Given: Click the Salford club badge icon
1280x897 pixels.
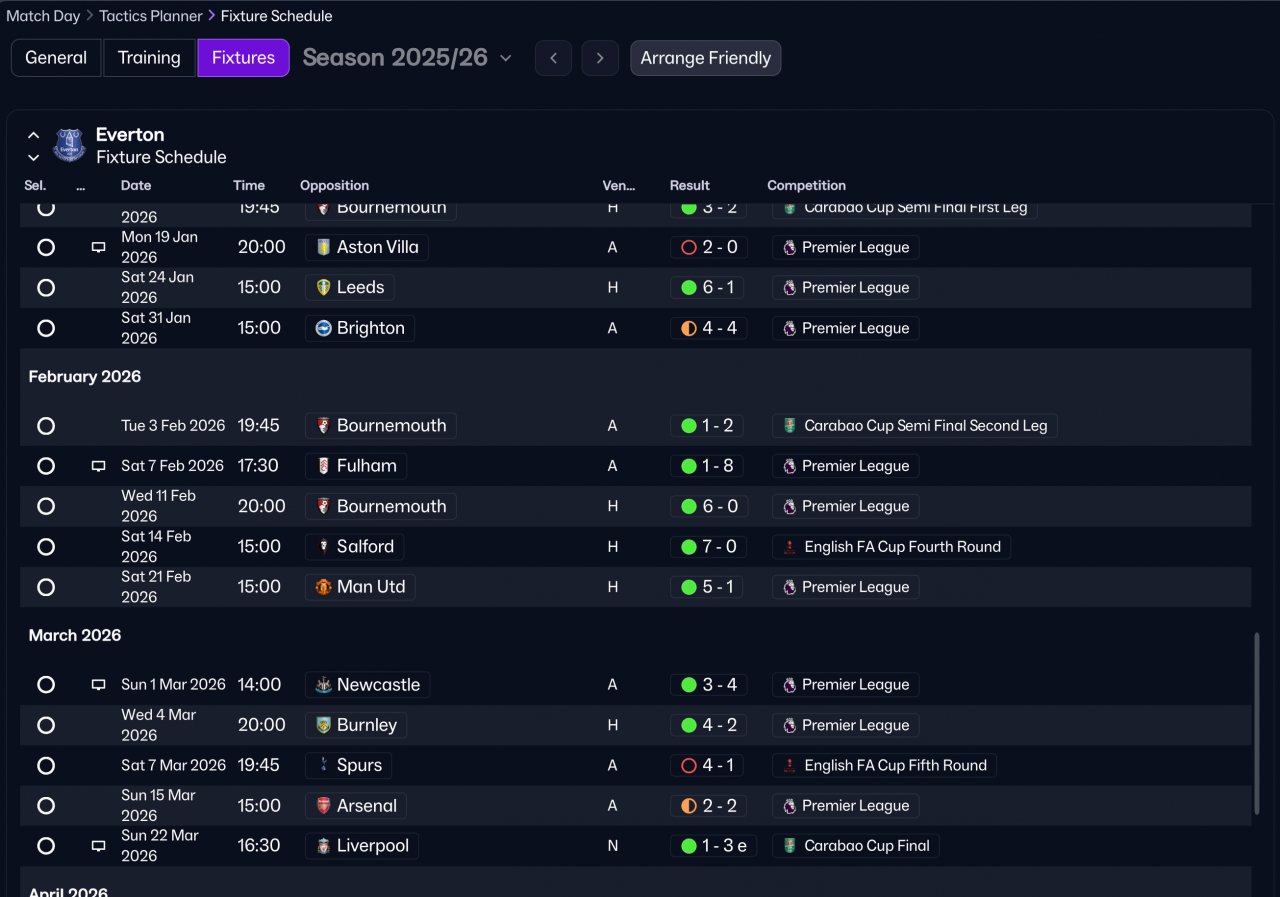Looking at the screenshot, I should point(323,547).
